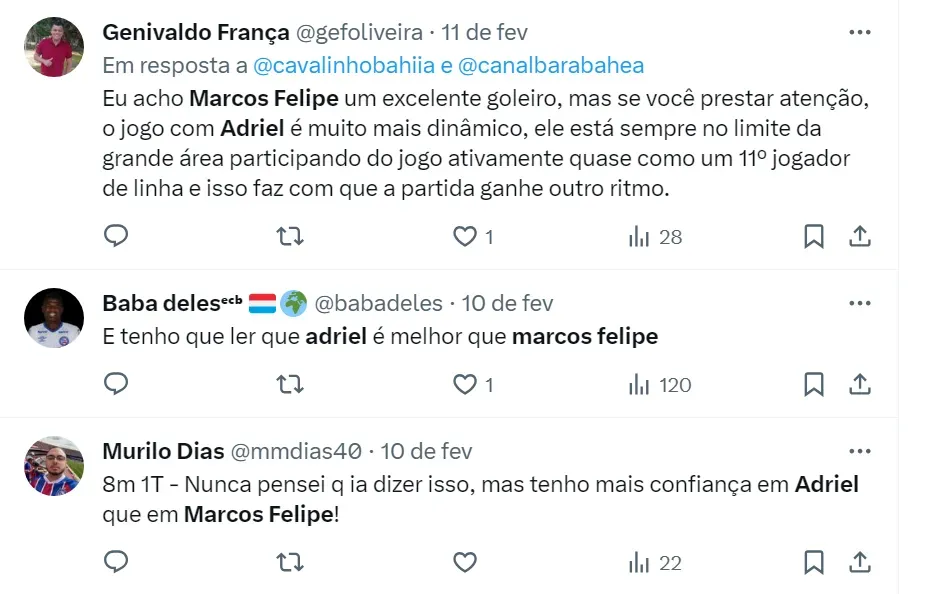The height and width of the screenshot is (594, 927).
Task: Like Genivaldo França's tweet
Action: pyautogui.click(x=465, y=236)
